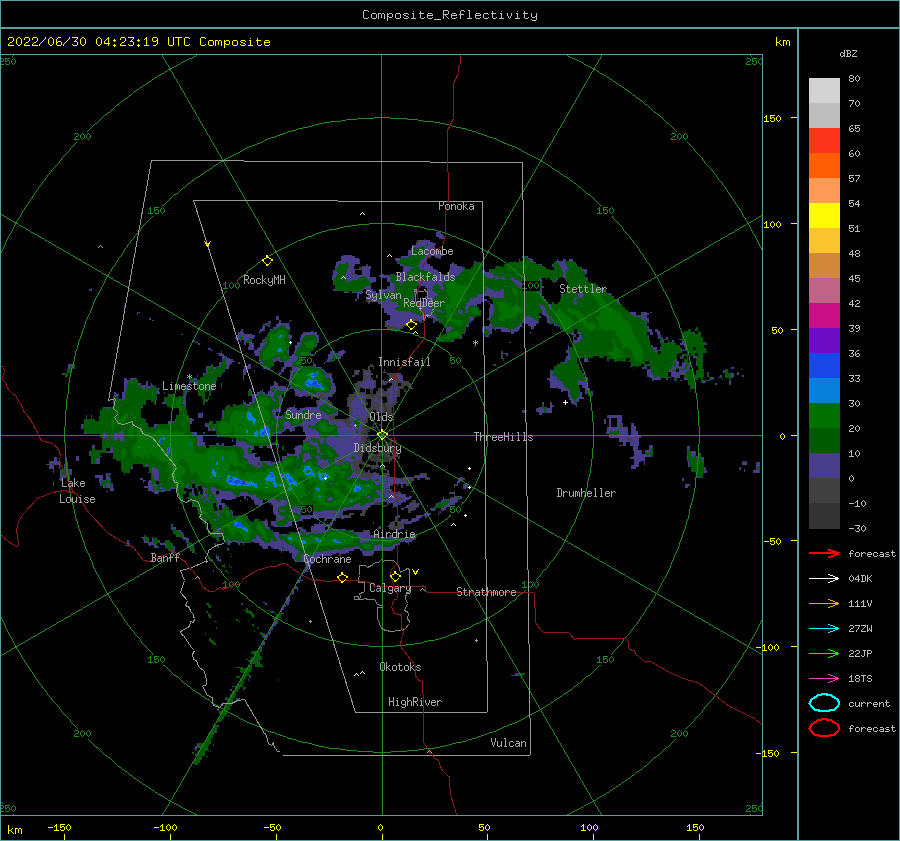The height and width of the screenshot is (841, 900).
Task: Choose the green 22JP arrow legend entry
Action: tap(824, 653)
